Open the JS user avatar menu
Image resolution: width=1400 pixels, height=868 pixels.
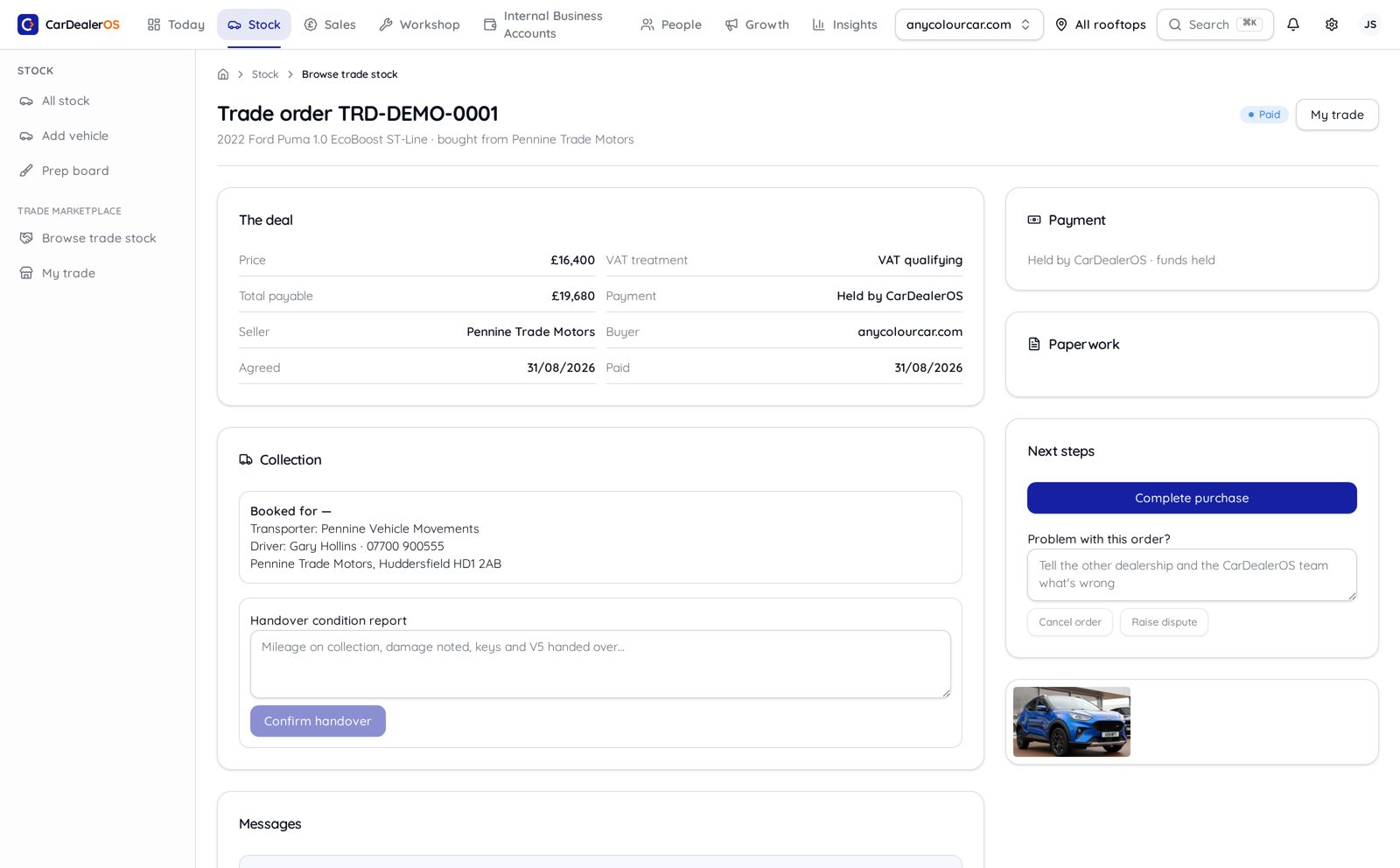click(x=1370, y=24)
